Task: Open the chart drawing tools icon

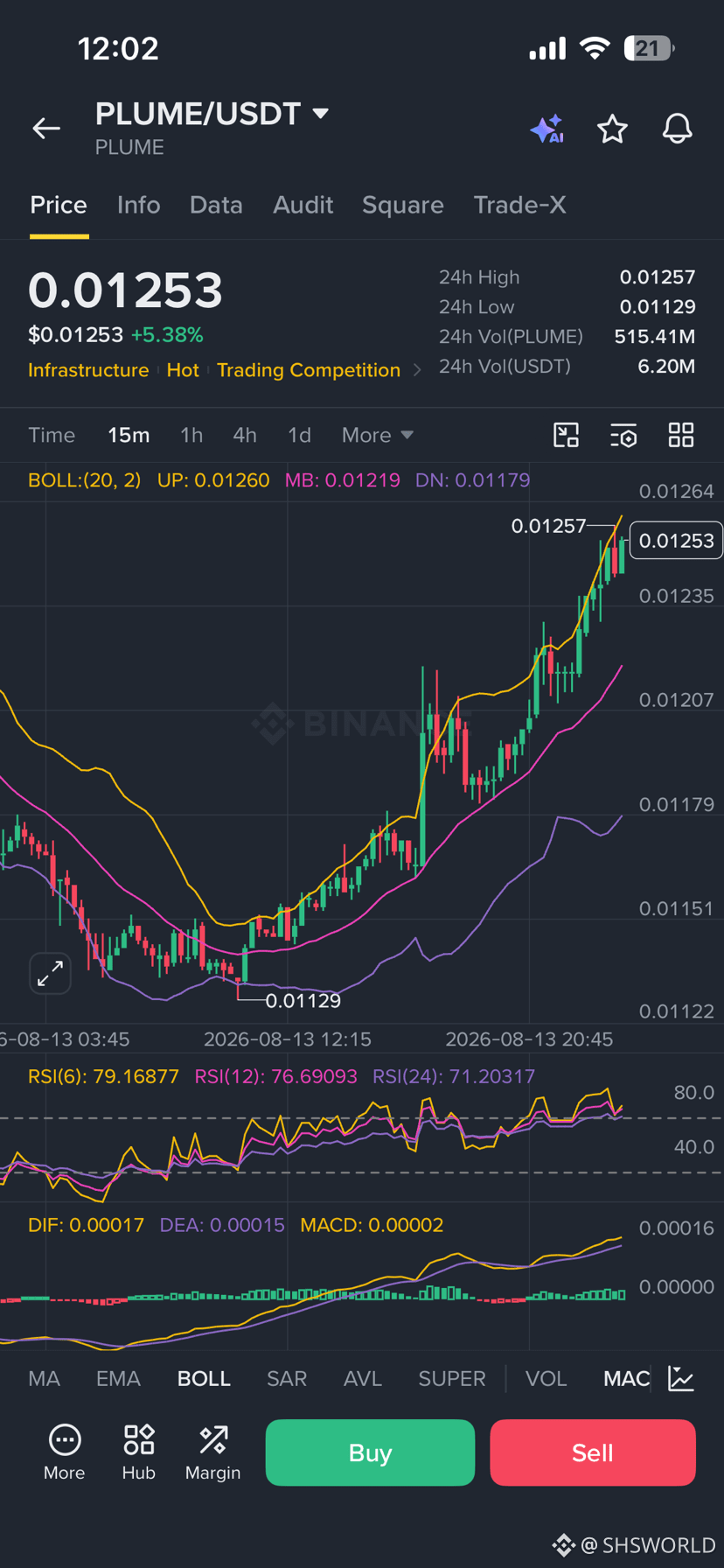Action: pos(567,435)
